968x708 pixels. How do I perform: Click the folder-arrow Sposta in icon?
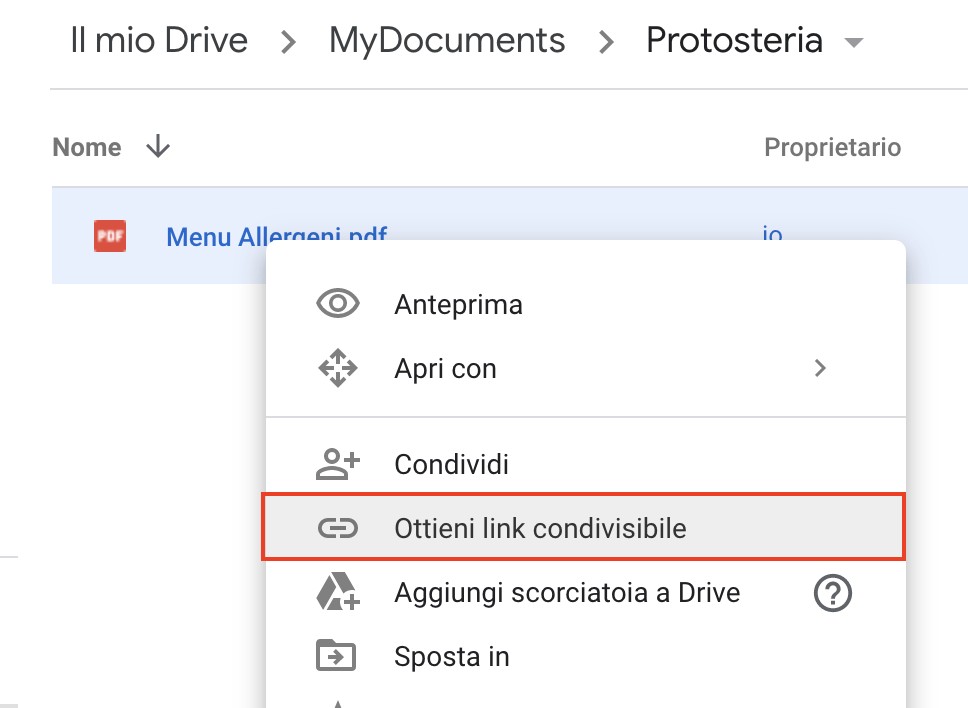(336, 655)
